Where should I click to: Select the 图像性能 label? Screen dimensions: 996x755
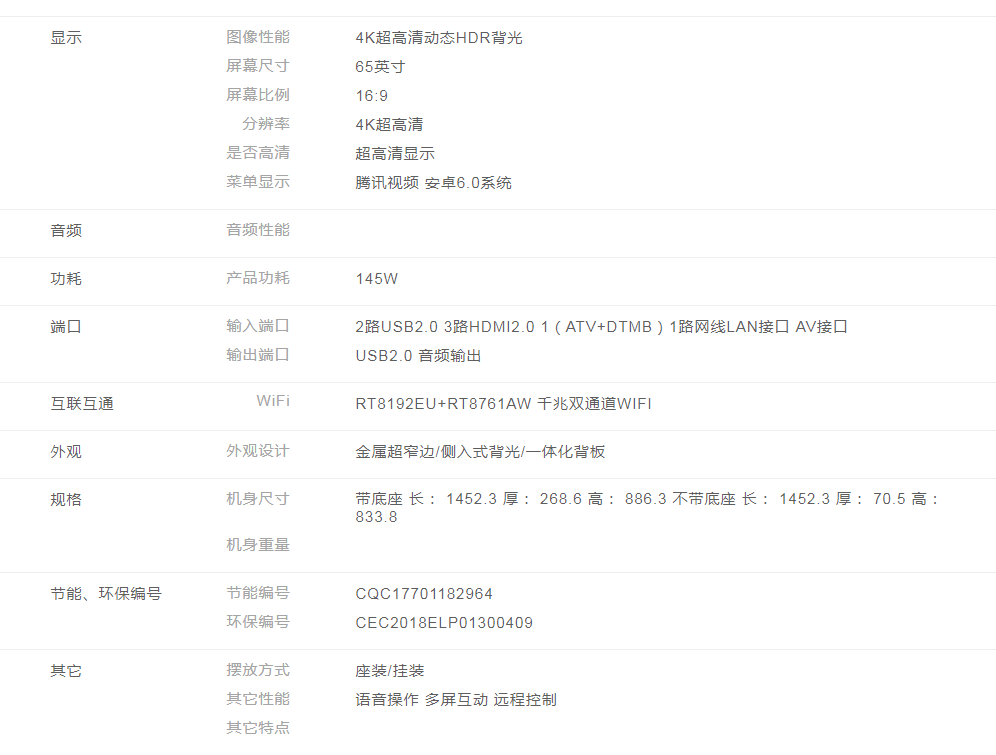click(258, 37)
